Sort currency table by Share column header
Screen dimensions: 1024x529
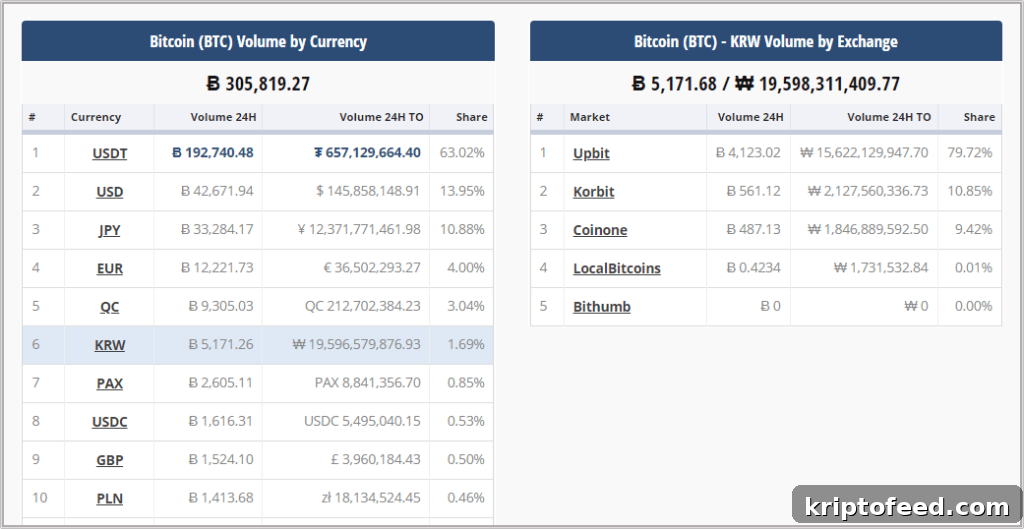click(472, 118)
